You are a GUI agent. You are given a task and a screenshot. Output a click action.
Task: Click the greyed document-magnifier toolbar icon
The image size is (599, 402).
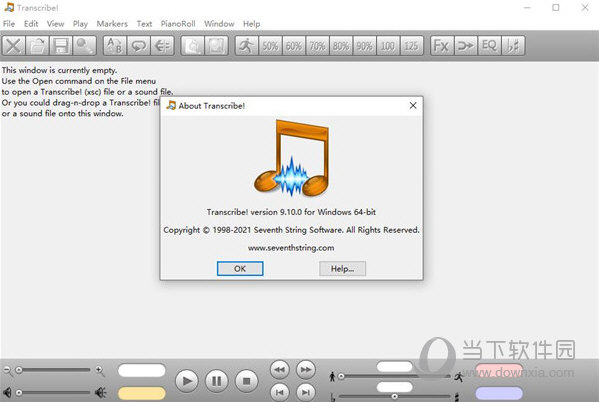coord(193,46)
